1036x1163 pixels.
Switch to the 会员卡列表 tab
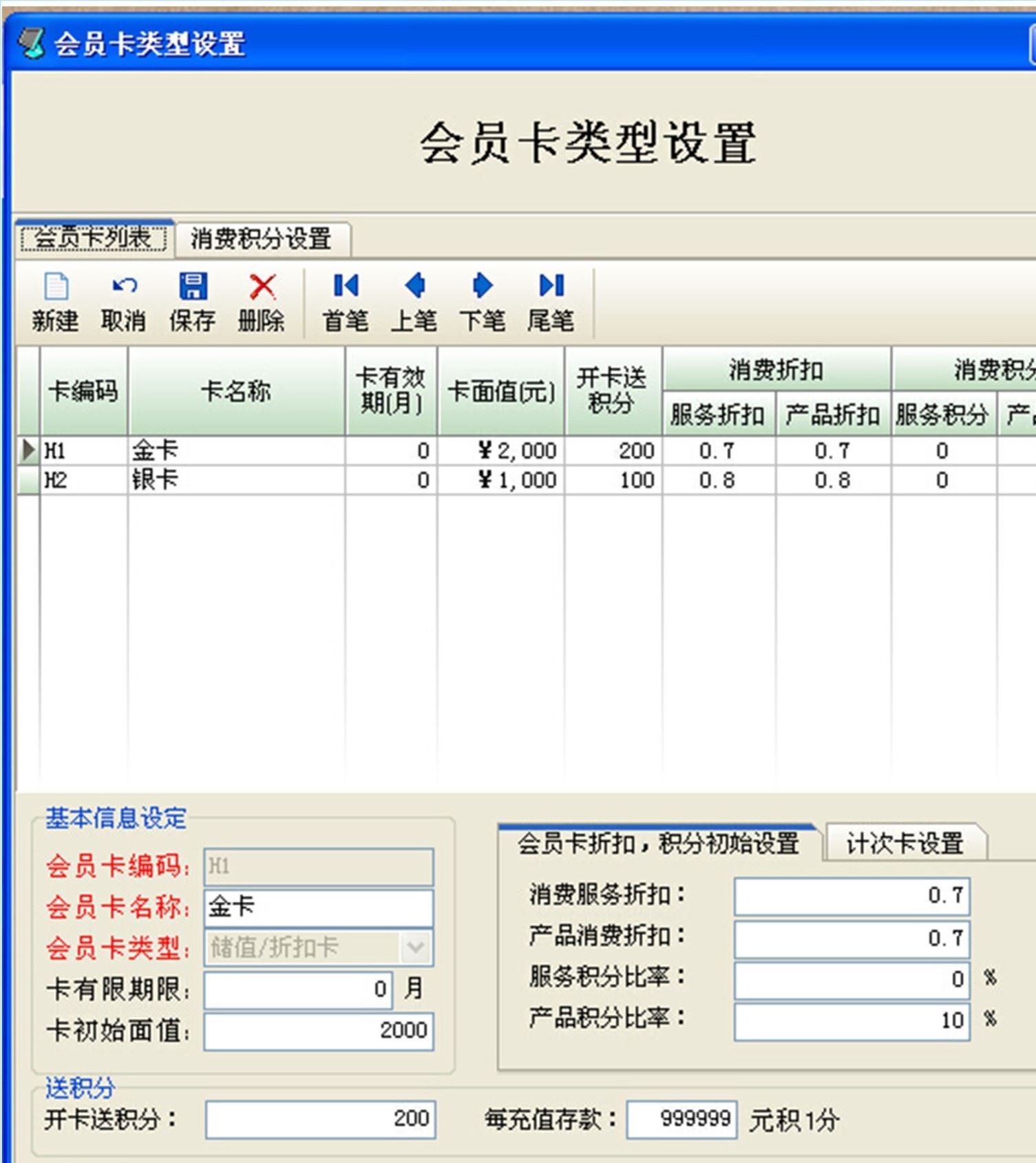pos(93,239)
